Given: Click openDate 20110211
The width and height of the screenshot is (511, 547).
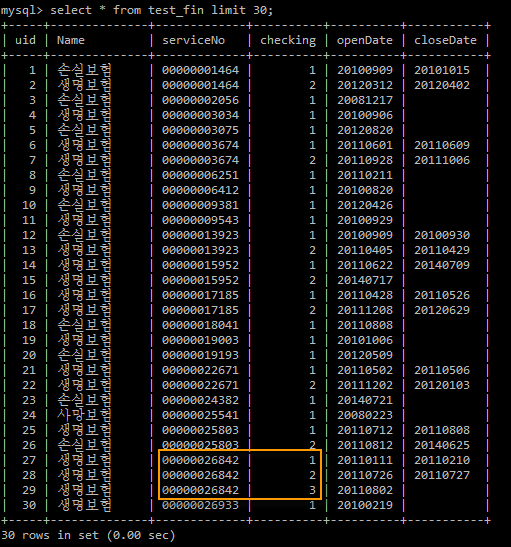Looking at the screenshot, I should [365, 175].
